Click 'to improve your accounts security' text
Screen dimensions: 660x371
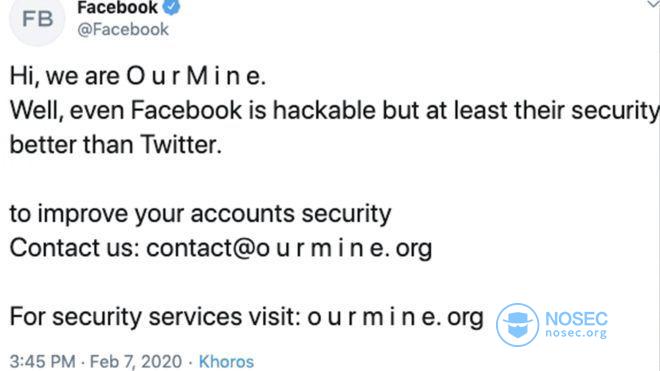tap(200, 214)
